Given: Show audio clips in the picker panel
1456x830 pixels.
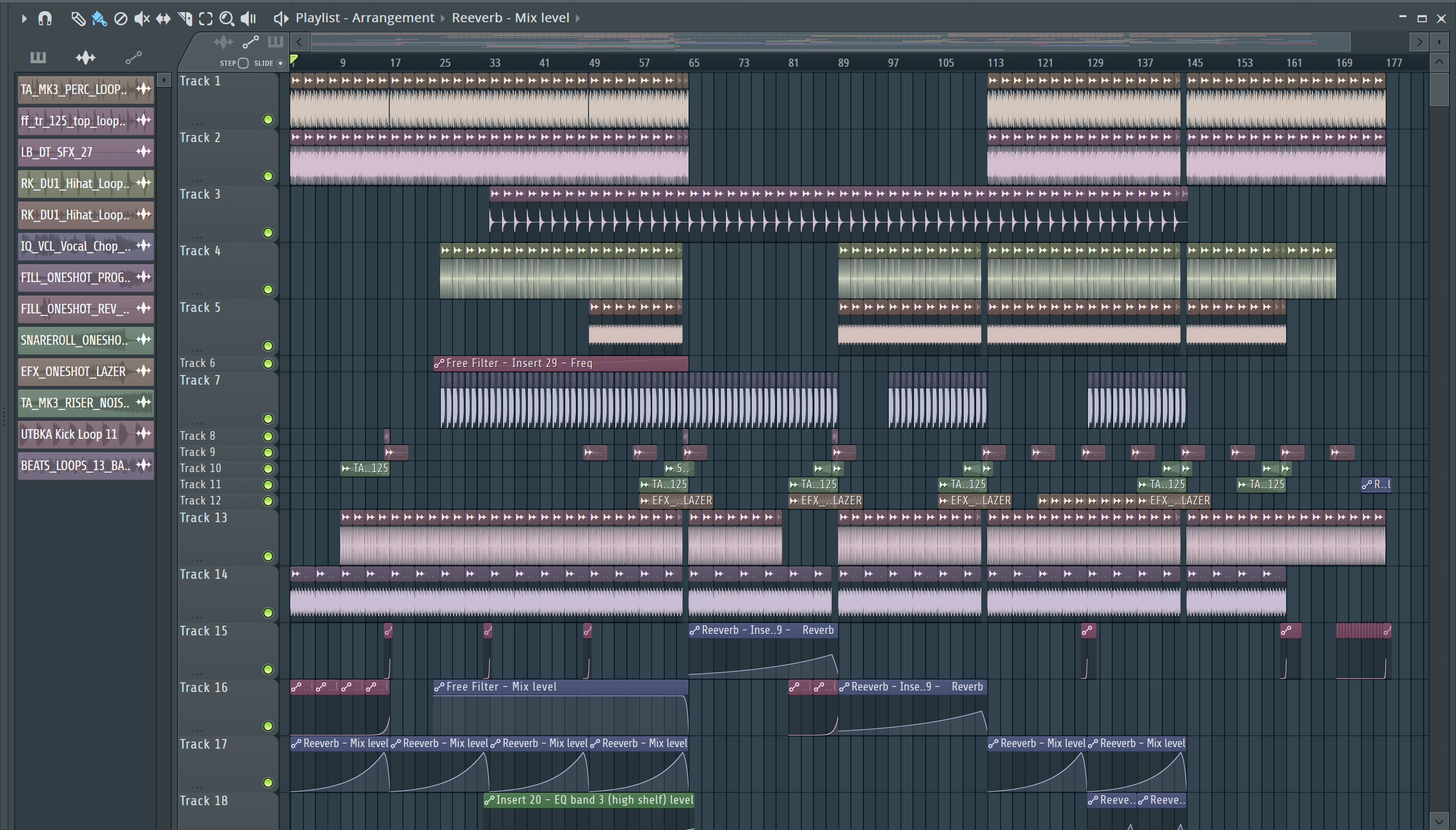Looking at the screenshot, I should [x=85, y=57].
